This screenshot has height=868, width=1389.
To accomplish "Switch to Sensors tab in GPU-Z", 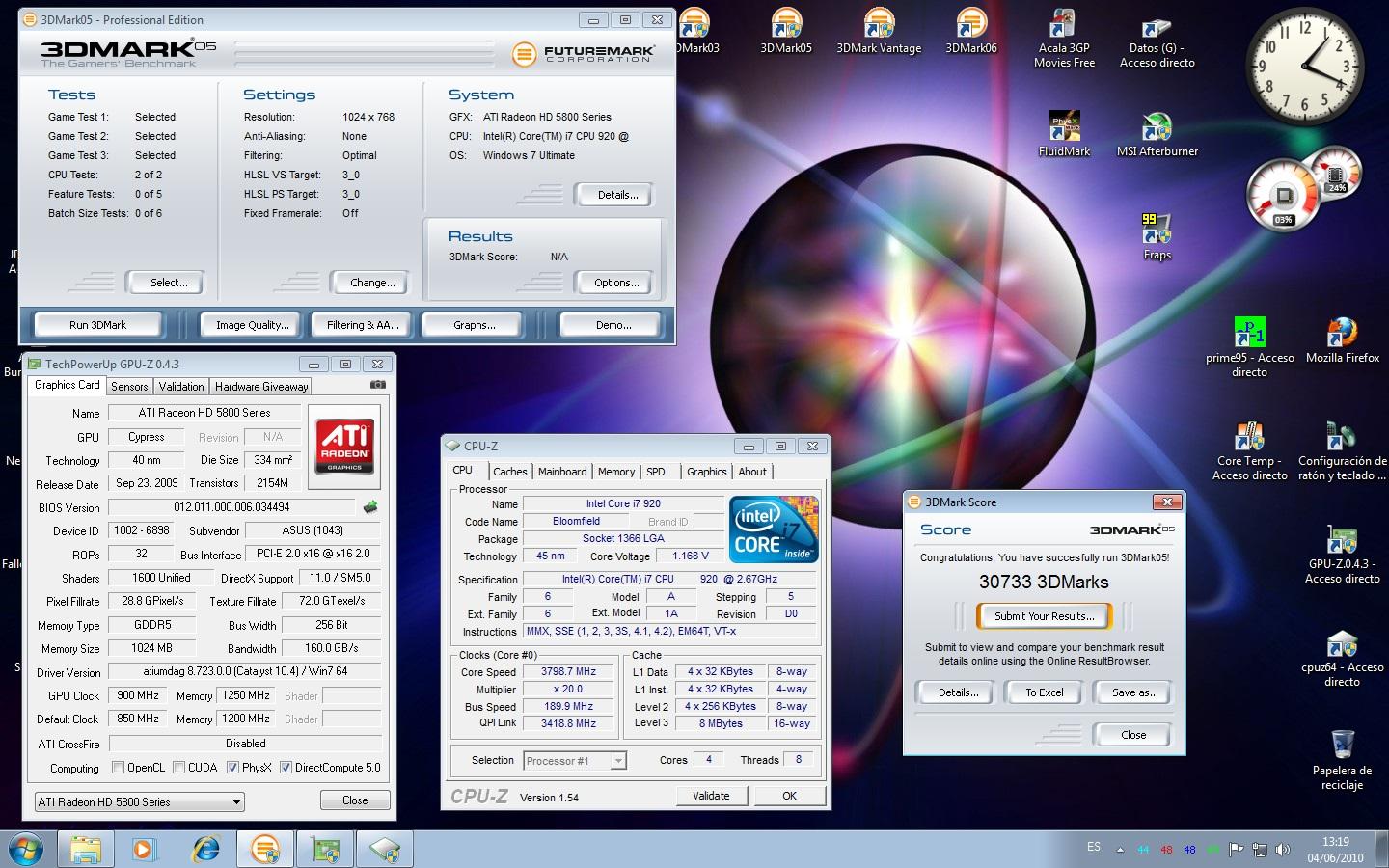I will click(129, 386).
